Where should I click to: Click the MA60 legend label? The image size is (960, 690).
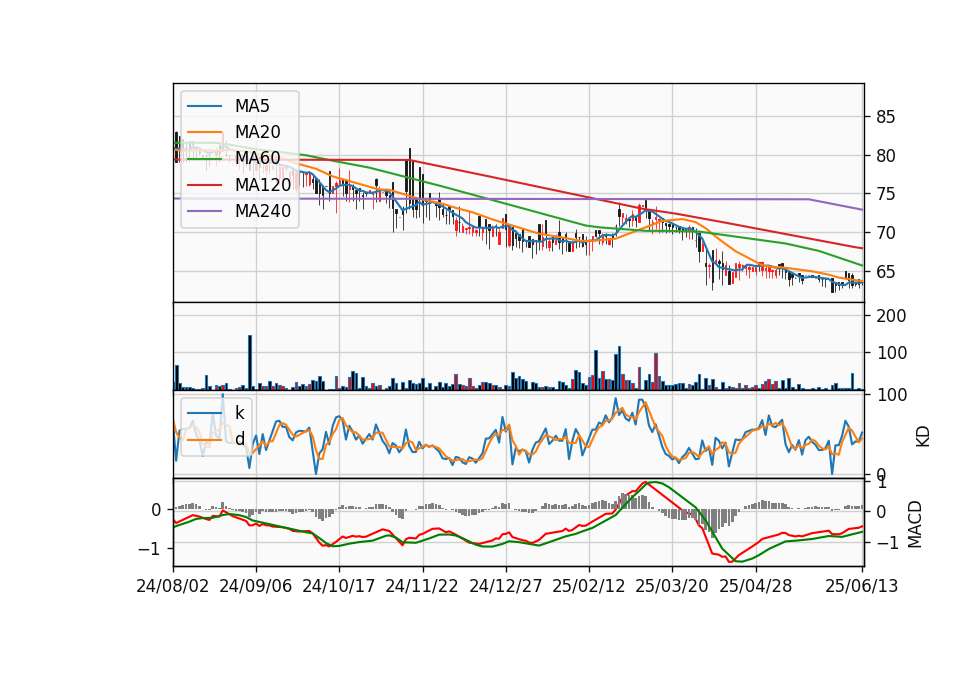pyautogui.click(x=257, y=159)
